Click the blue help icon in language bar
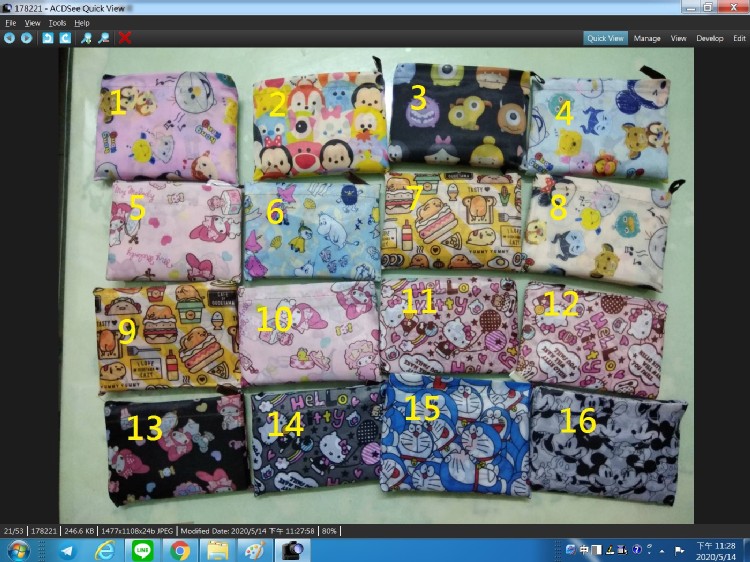 [637, 550]
